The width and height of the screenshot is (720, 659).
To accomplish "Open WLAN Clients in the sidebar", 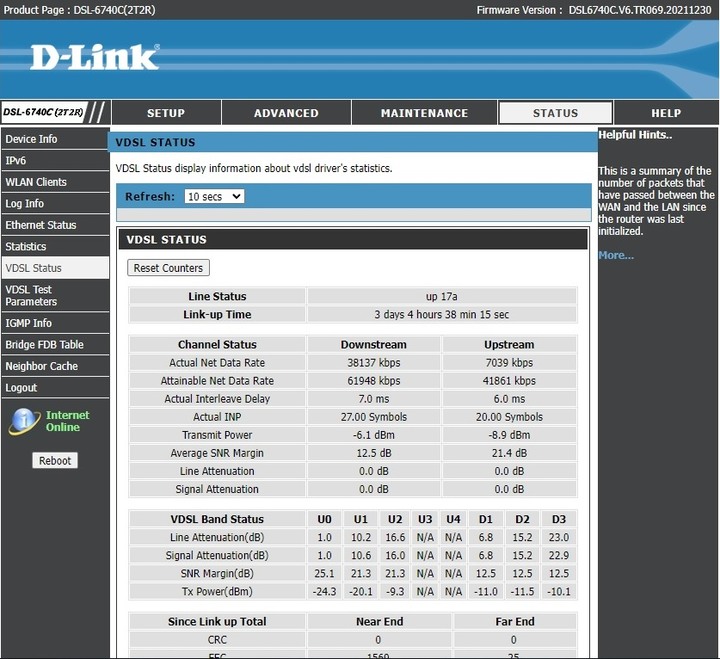I will point(55,182).
